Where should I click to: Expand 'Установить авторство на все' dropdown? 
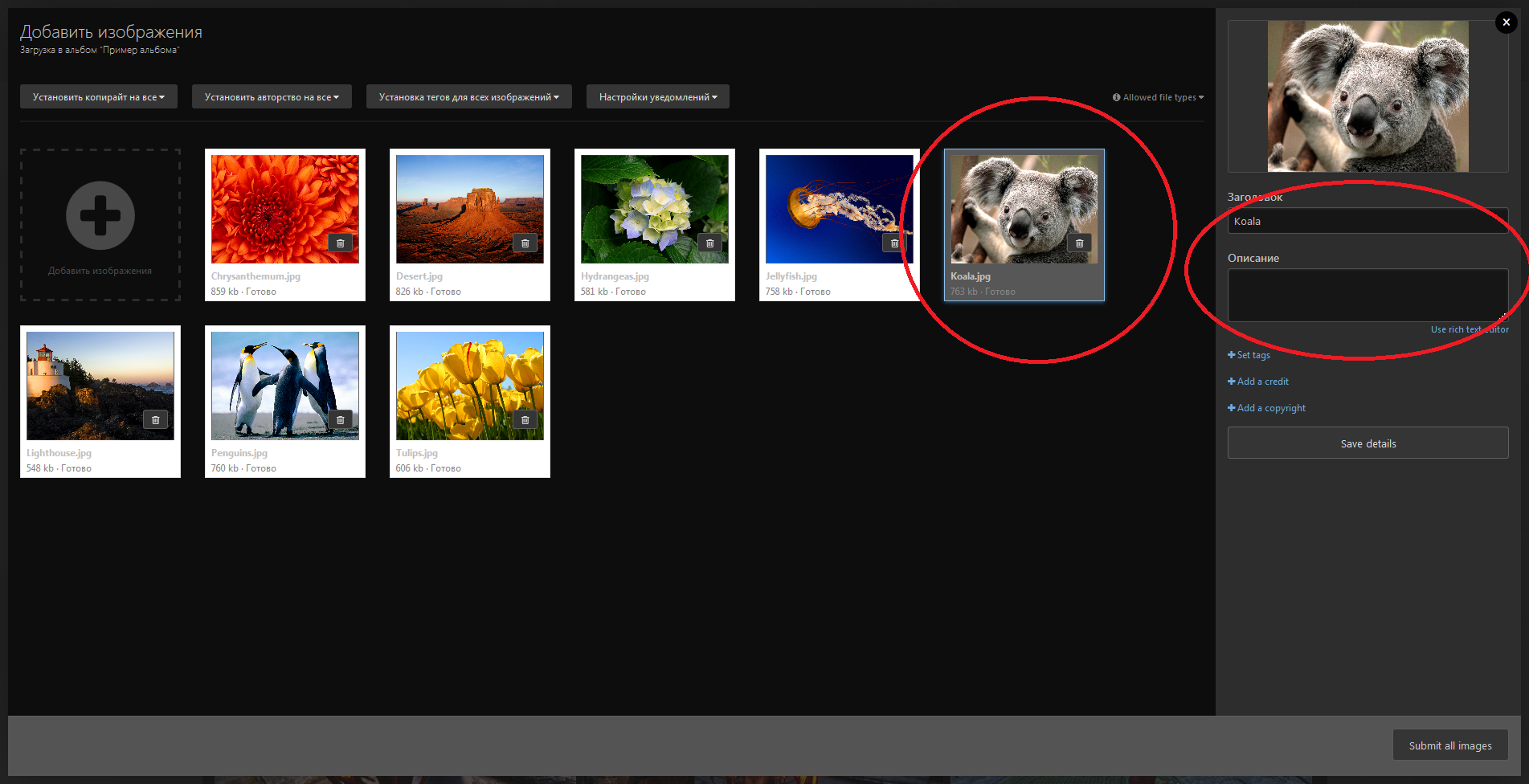coord(272,97)
